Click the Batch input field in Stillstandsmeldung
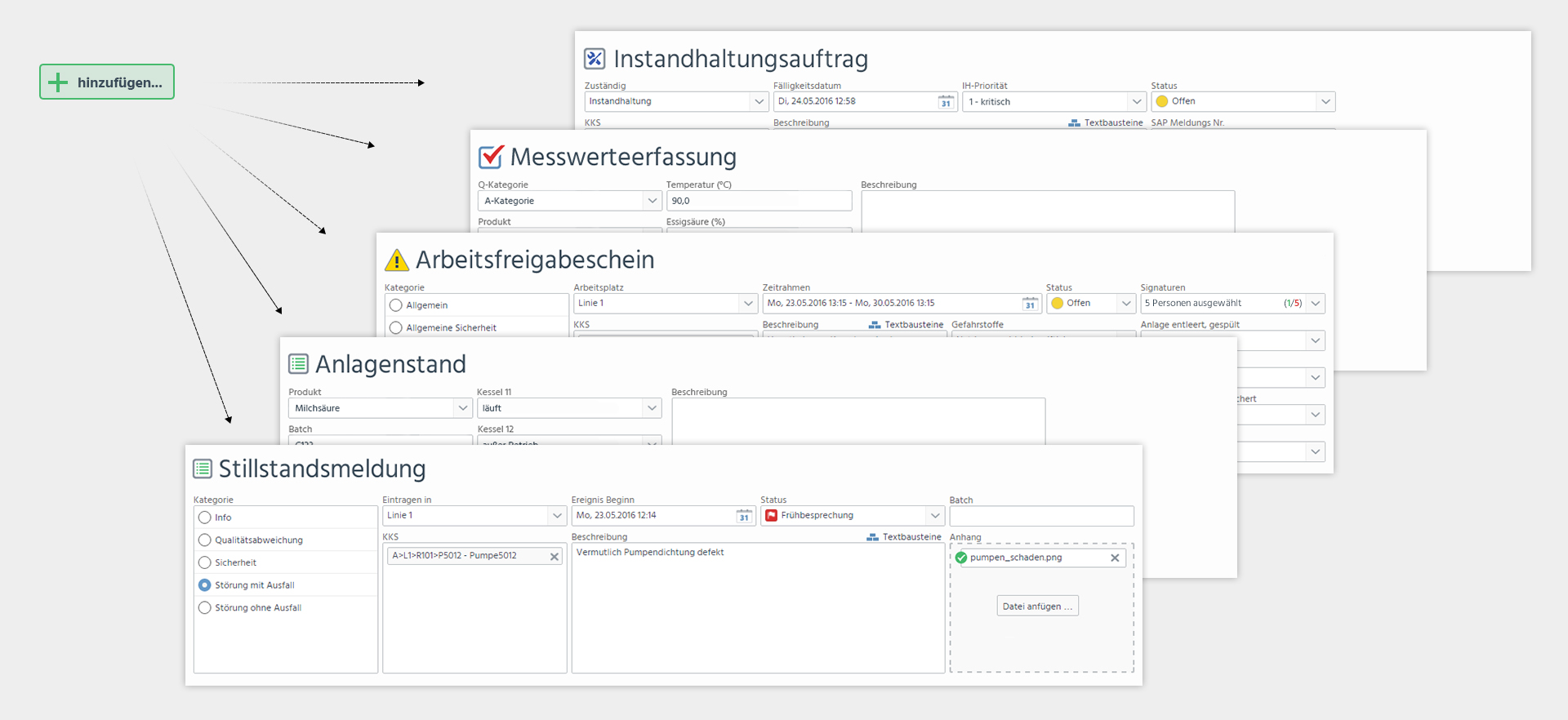This screenshot has width=1568, height=720. 1041,516
